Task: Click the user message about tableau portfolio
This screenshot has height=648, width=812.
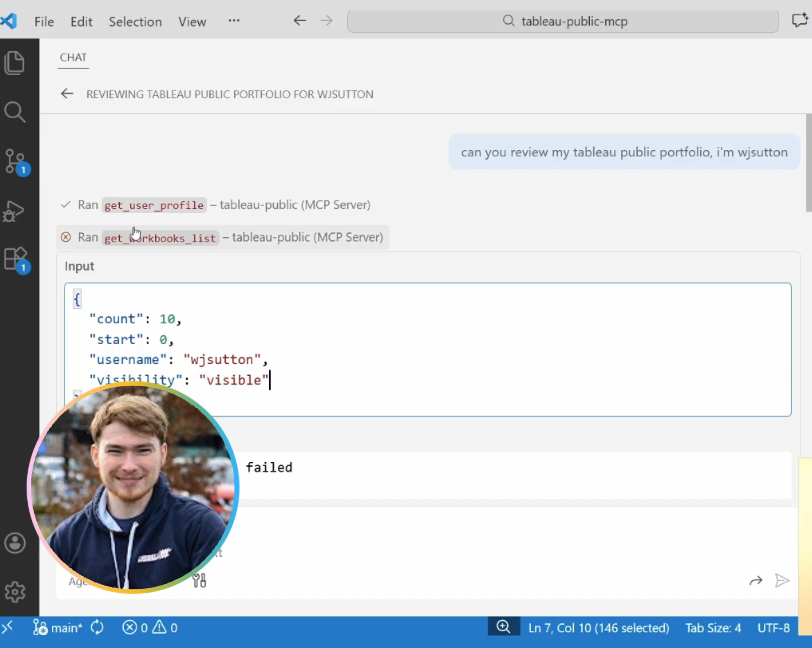Action: coord(624,152)
